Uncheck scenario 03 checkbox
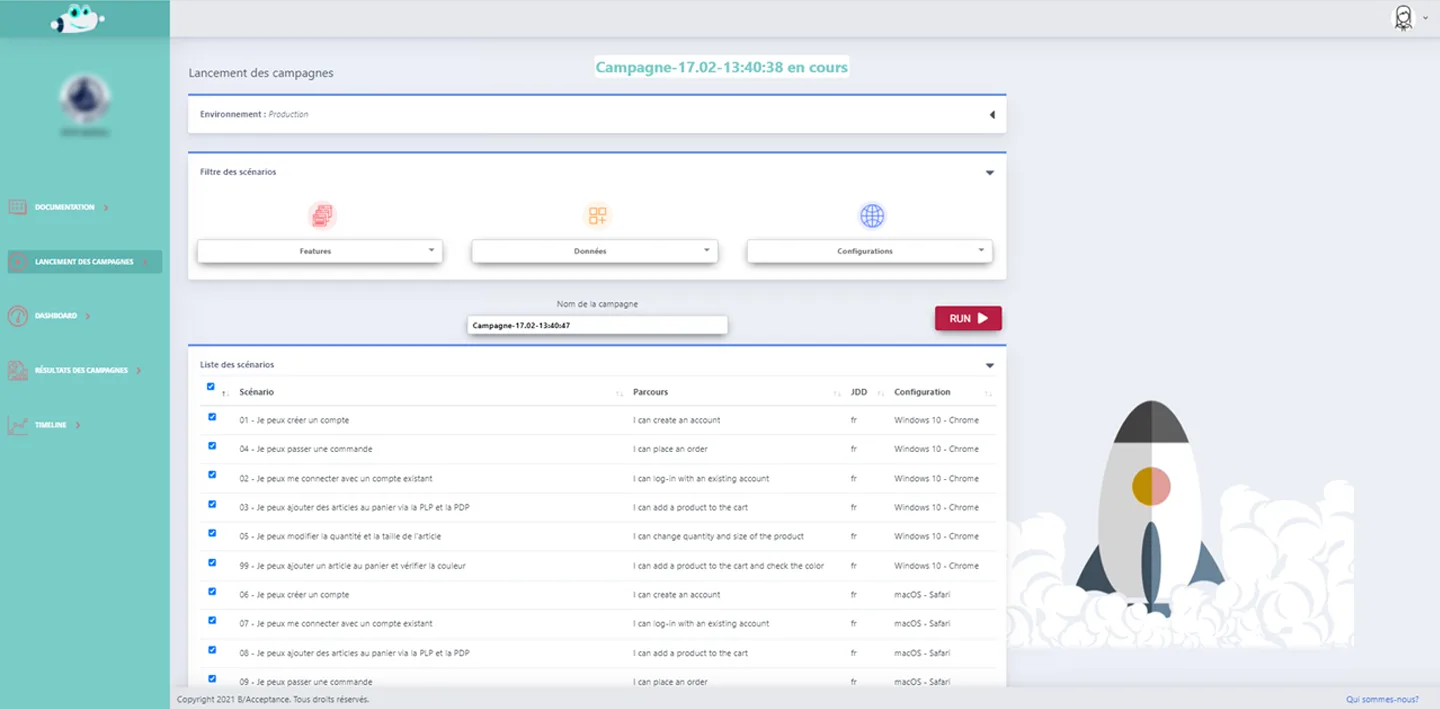 [212, 503]
